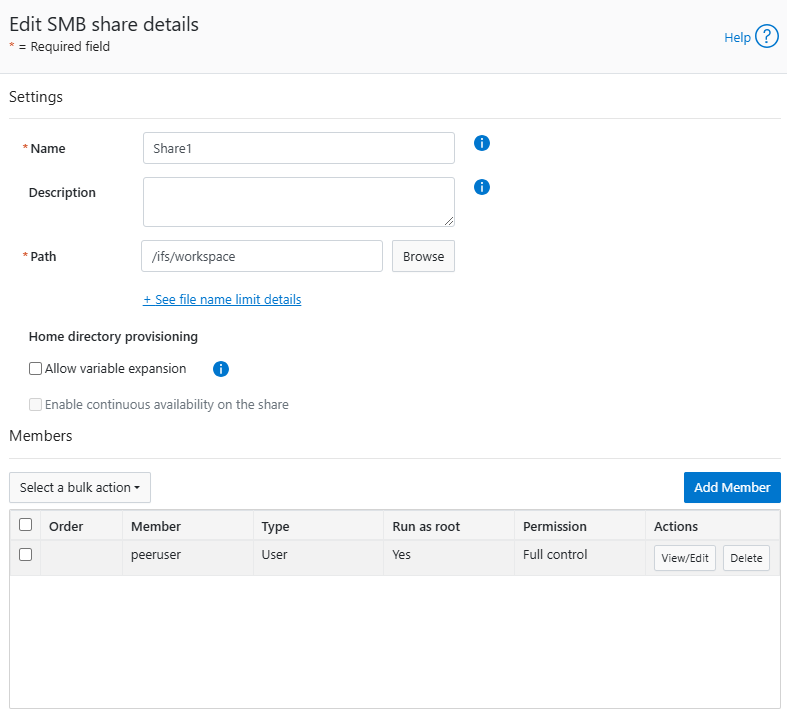Delete the peeruser member
787x717 pixels.
(x=746, y=558)
